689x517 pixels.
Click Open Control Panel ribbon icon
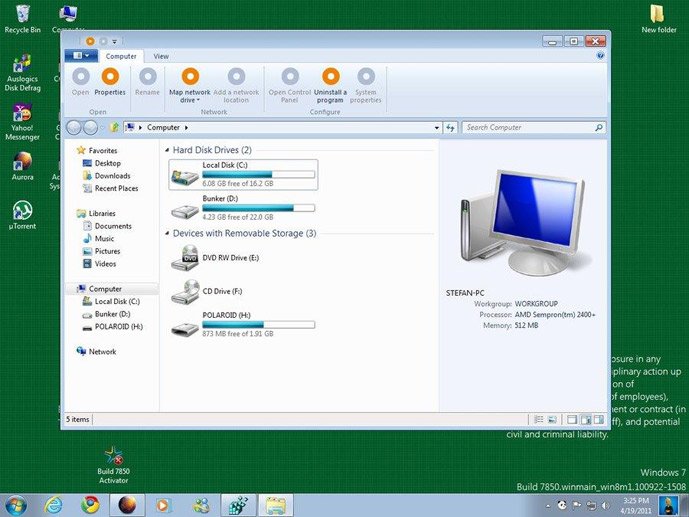290,76
